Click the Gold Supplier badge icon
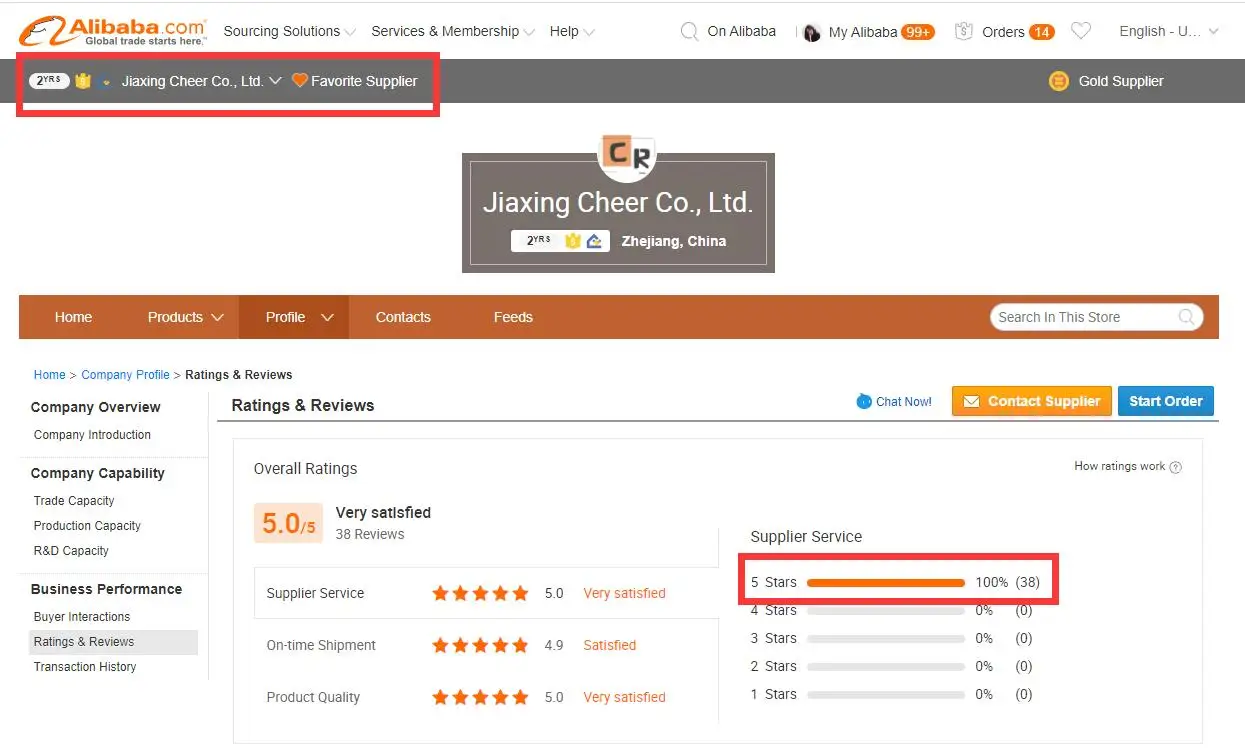Image resolution: width=1245 pixels, height=749 pixels. coord(1059,81)
